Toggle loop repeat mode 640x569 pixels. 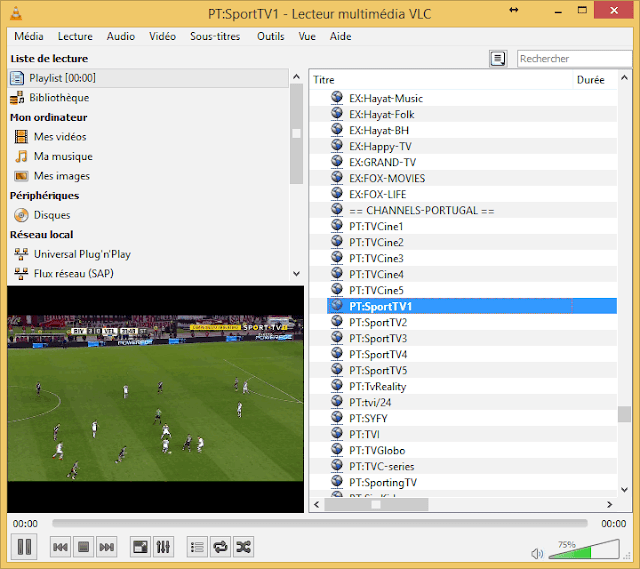220,547
